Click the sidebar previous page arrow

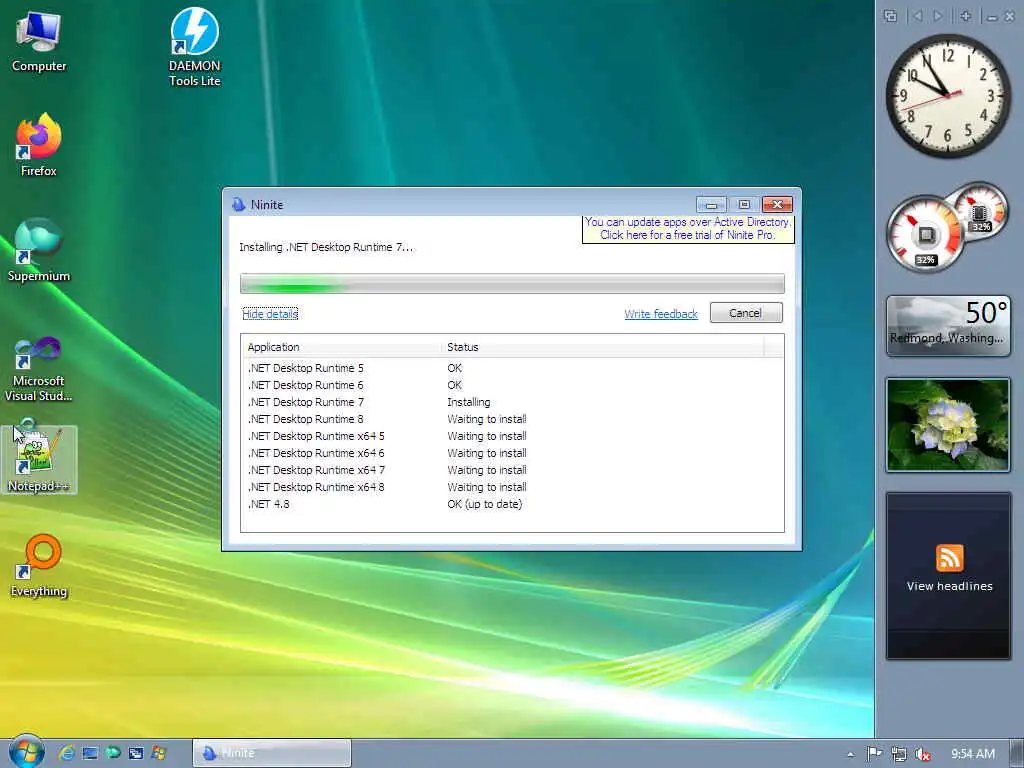tap(918, 16)
